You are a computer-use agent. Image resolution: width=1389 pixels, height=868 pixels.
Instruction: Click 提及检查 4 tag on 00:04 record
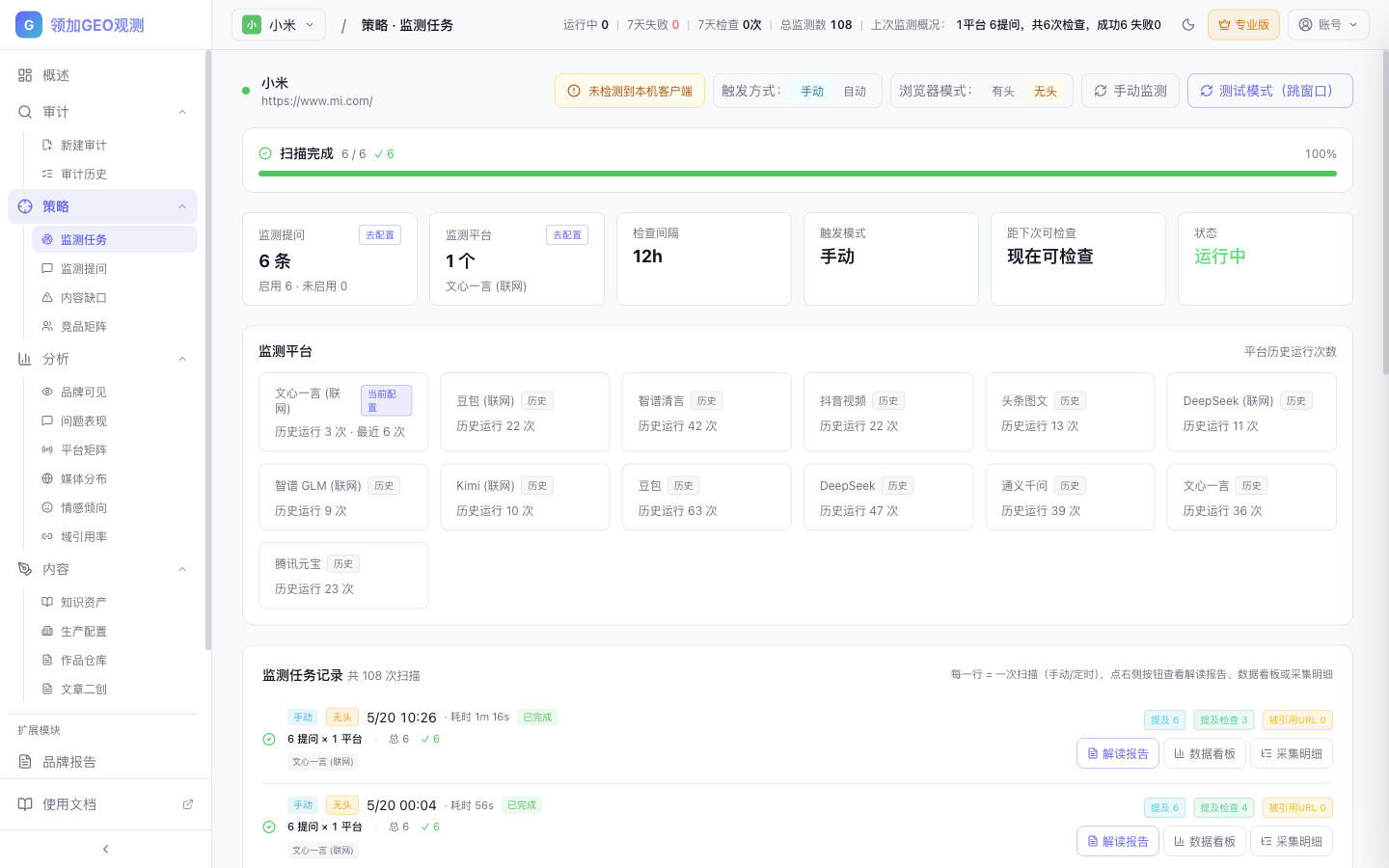tap(1223, 807)
